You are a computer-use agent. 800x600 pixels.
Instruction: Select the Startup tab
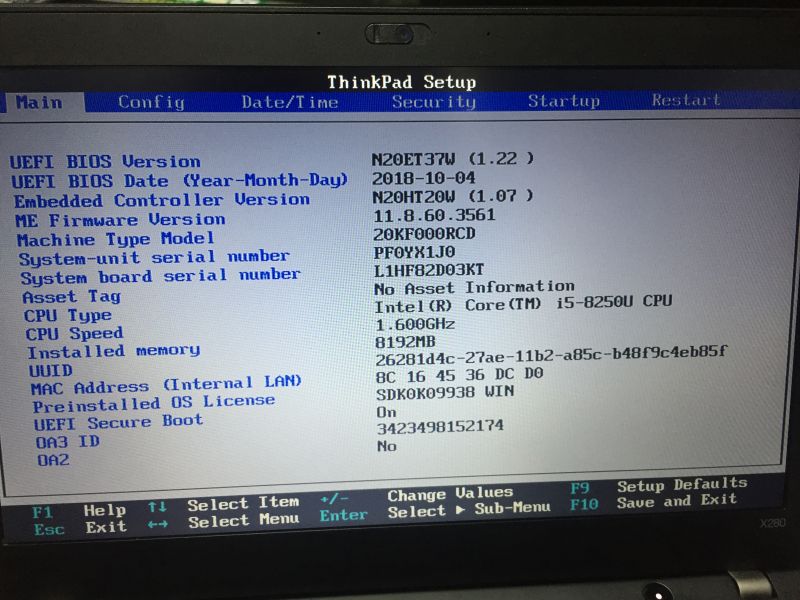pyautogui.click(x=563, y=101)
